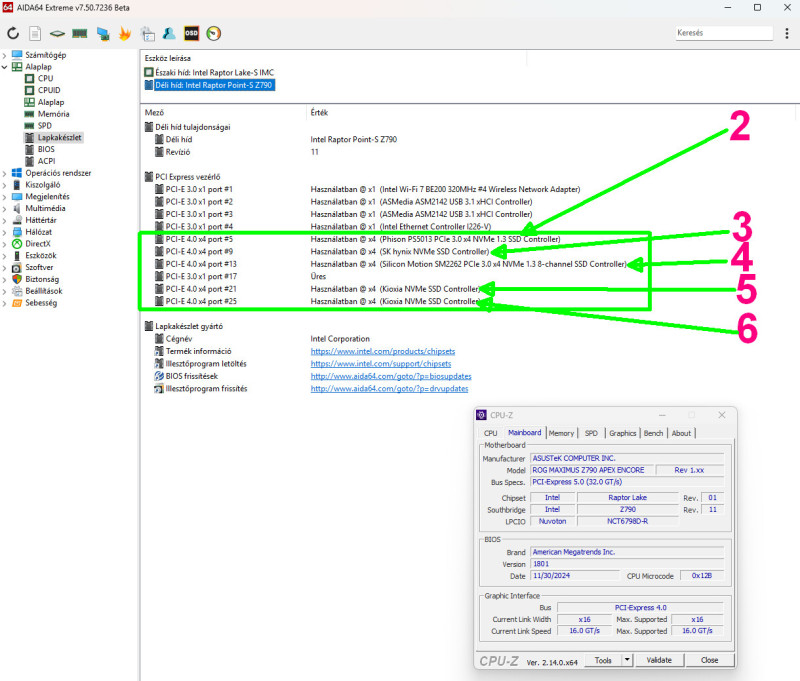Open the Tools dropdown arrow in CPU-Z

point(628,660)
